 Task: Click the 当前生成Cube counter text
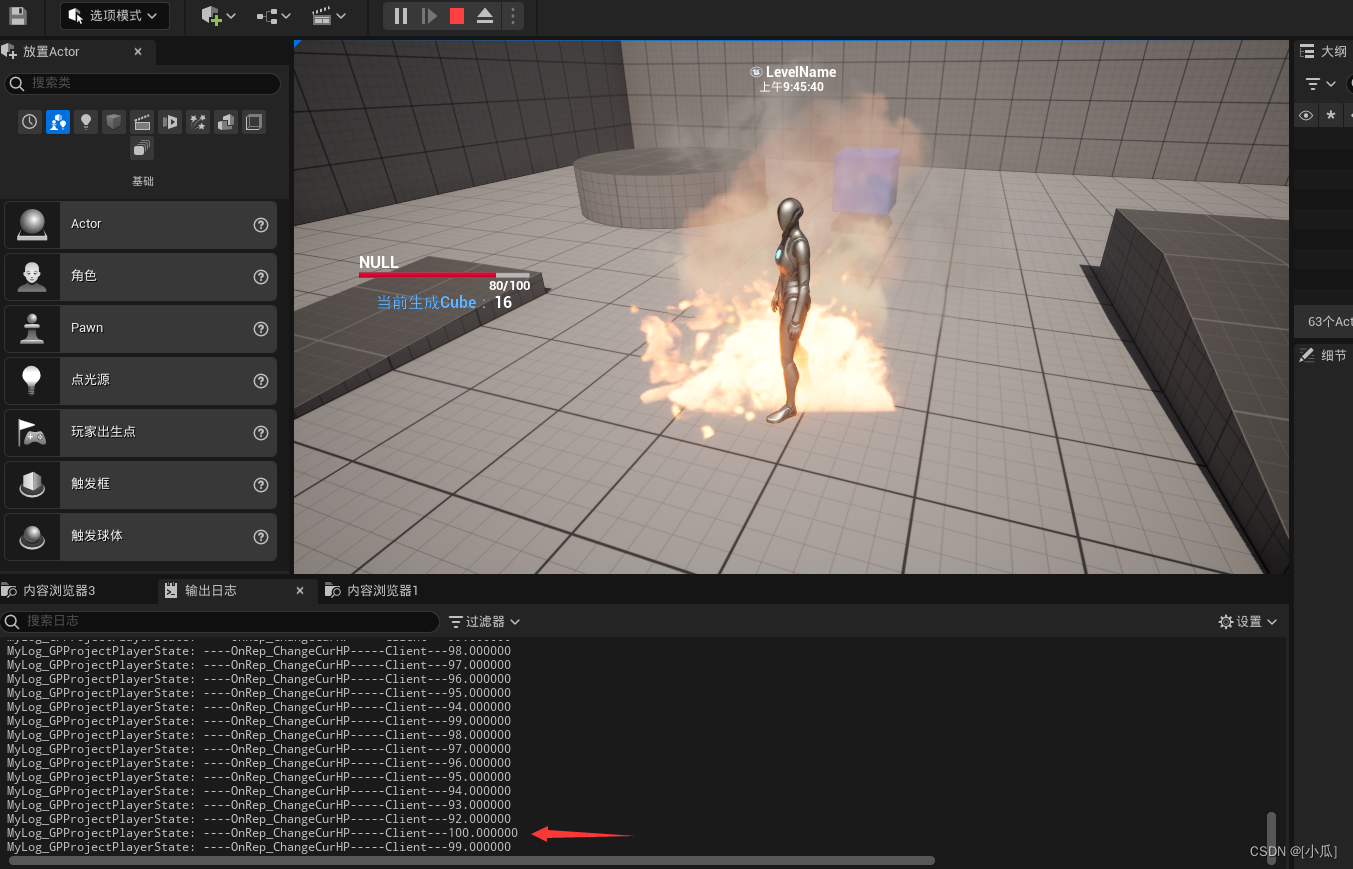[444, 302]
